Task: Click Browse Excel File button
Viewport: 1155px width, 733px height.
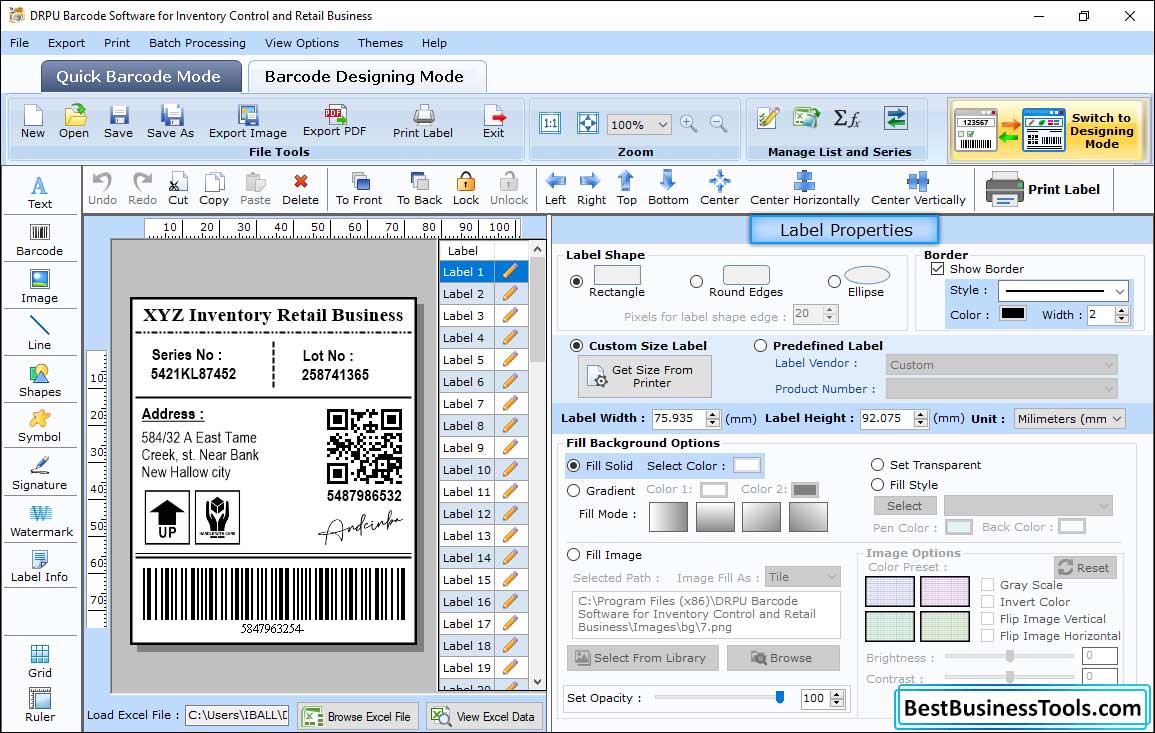Action: pos(358,716)
